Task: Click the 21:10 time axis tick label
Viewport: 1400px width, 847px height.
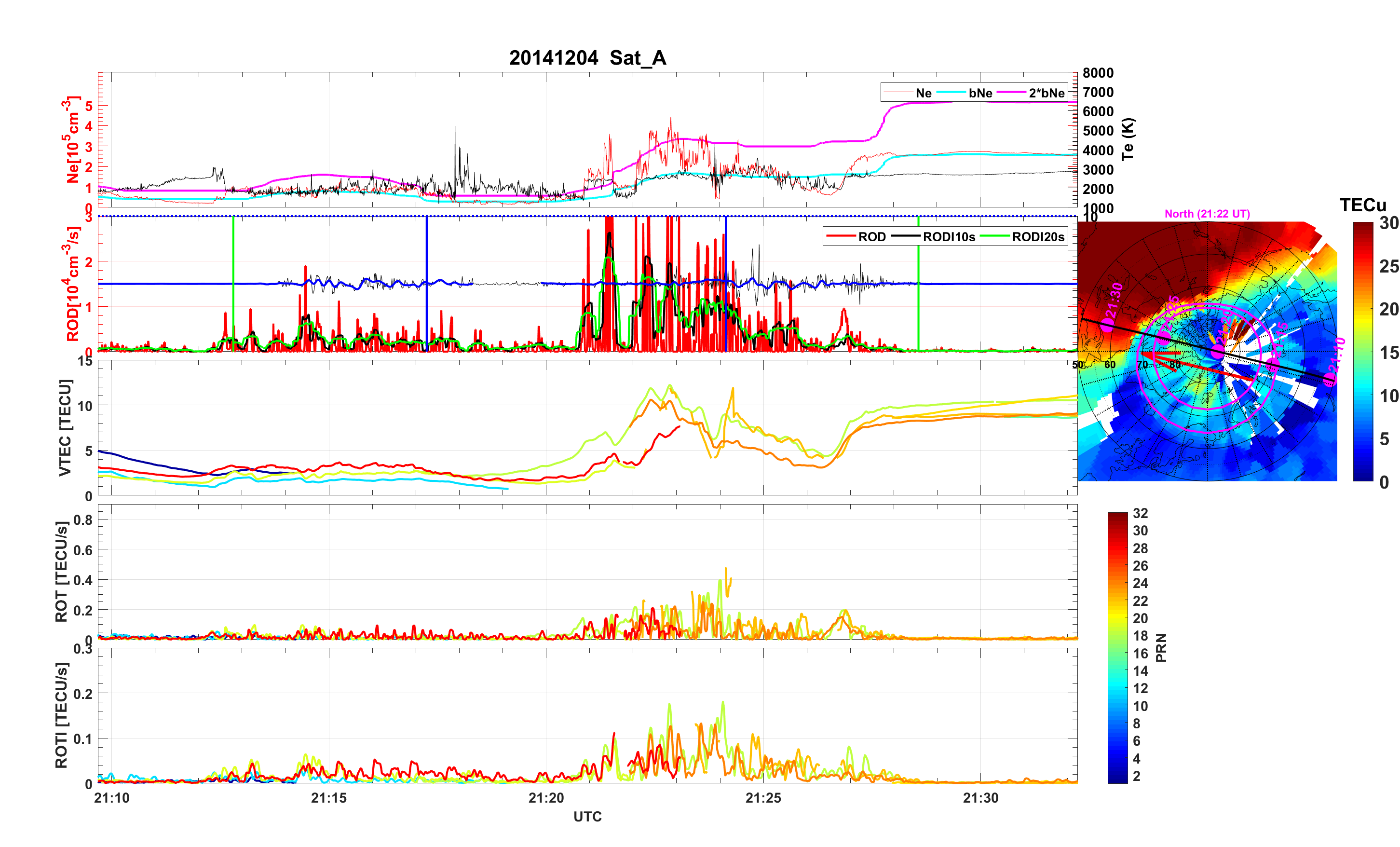Action: (112, 797)
